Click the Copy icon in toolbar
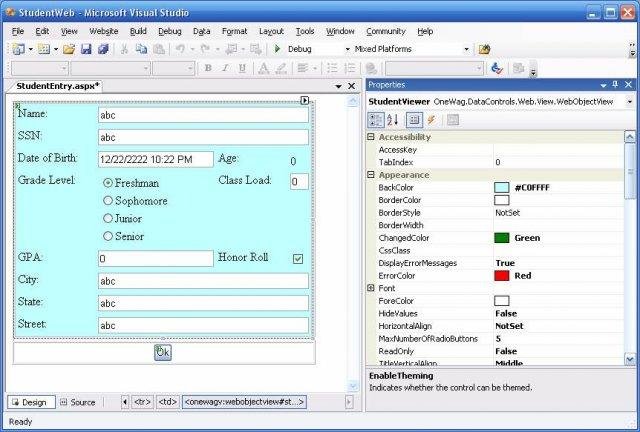 coord(141,49)
